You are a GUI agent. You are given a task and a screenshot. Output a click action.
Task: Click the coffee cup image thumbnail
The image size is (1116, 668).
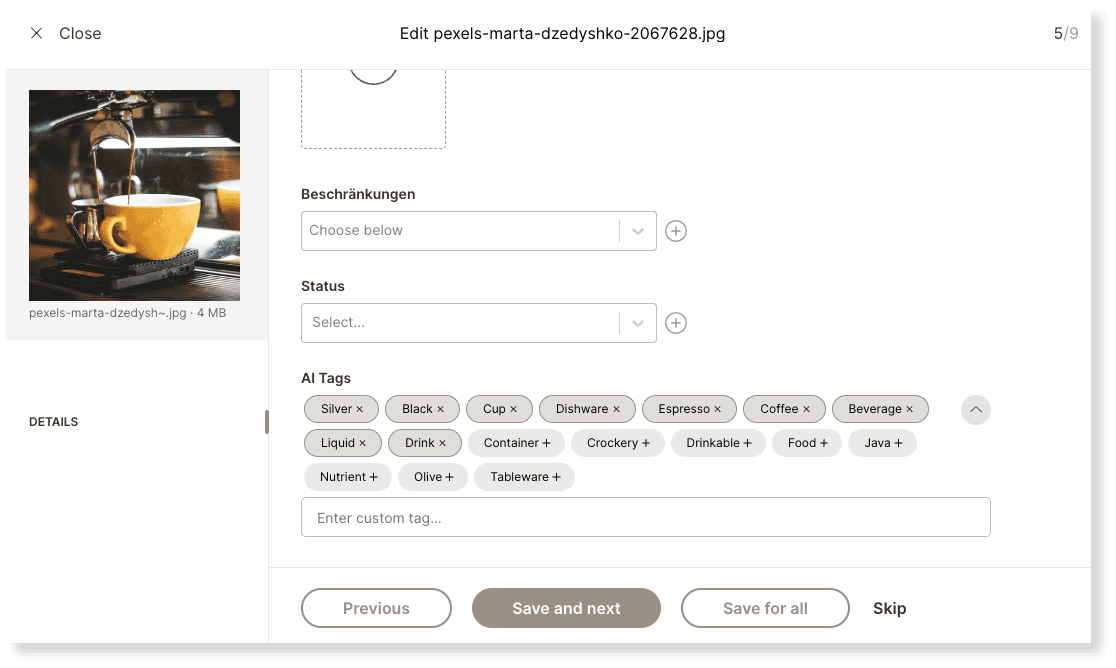click(134, 195)
